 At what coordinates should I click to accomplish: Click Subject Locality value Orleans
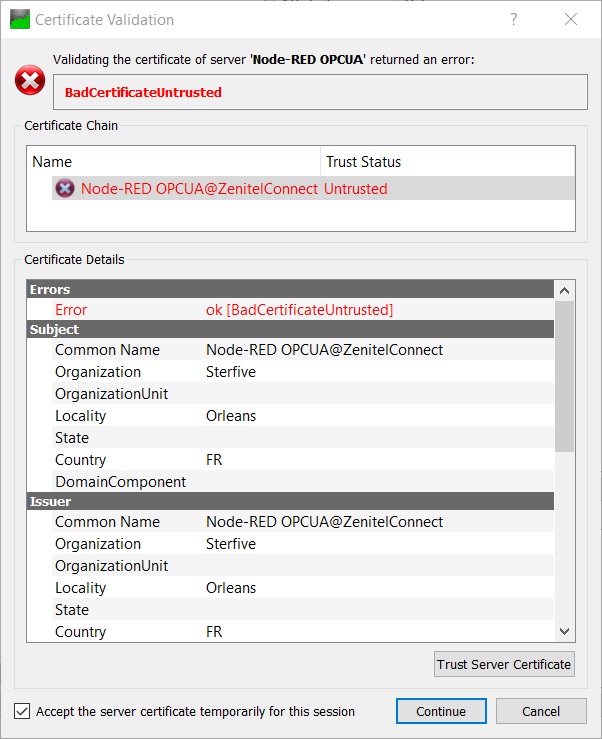coord(231,416)
